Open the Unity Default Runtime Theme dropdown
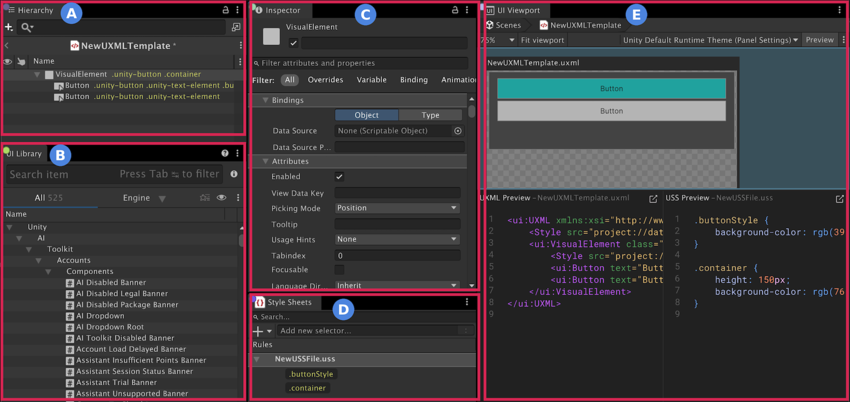This screenshot has height=402, width=850. tap(710, 40)
